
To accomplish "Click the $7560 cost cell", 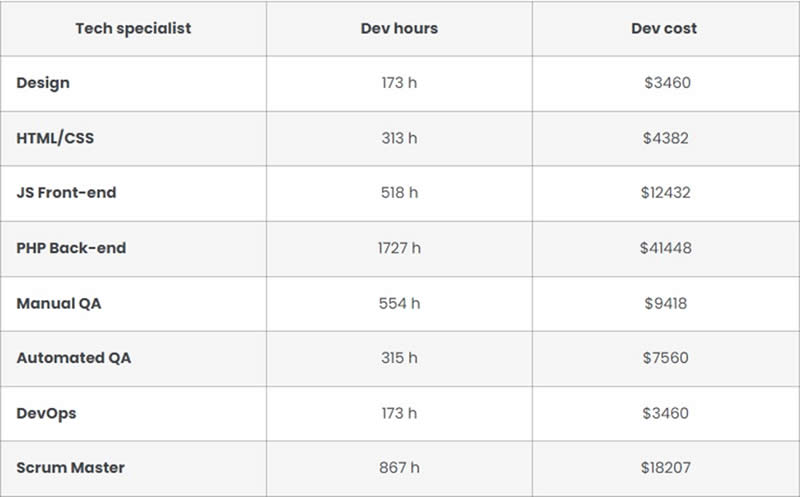I will (x=665, y=358).
